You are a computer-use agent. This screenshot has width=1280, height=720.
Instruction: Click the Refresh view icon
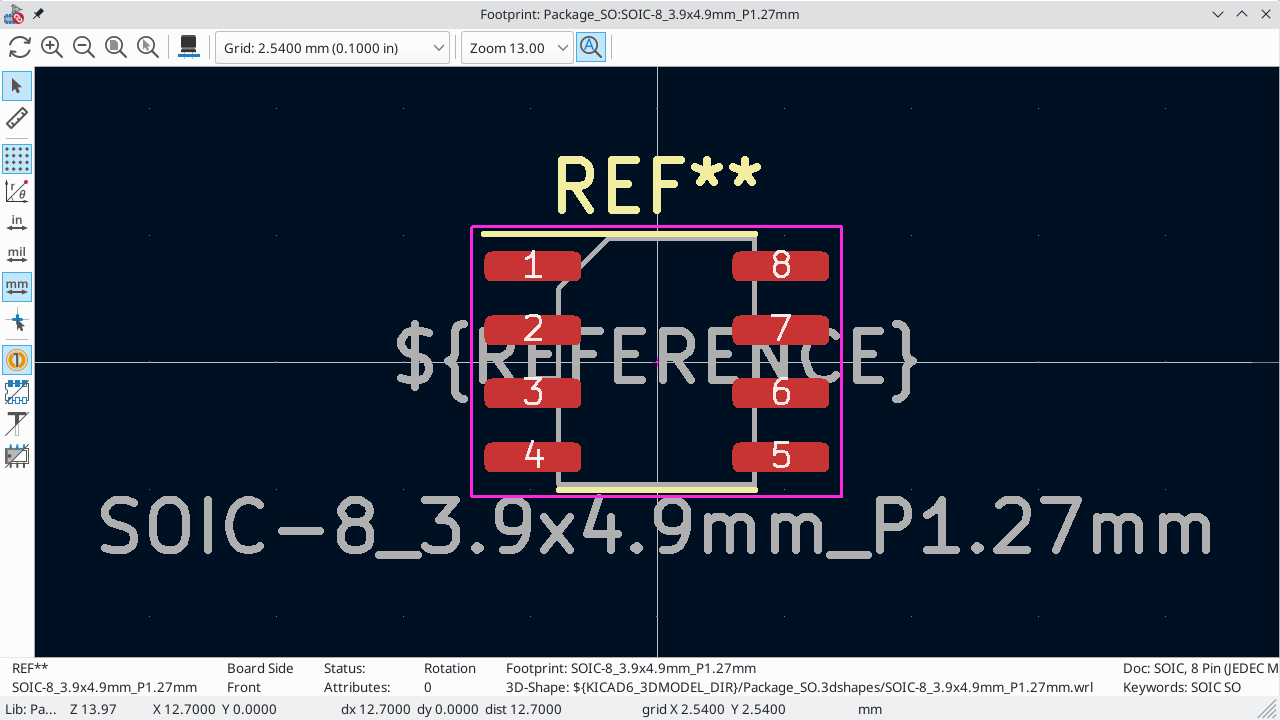20,47
